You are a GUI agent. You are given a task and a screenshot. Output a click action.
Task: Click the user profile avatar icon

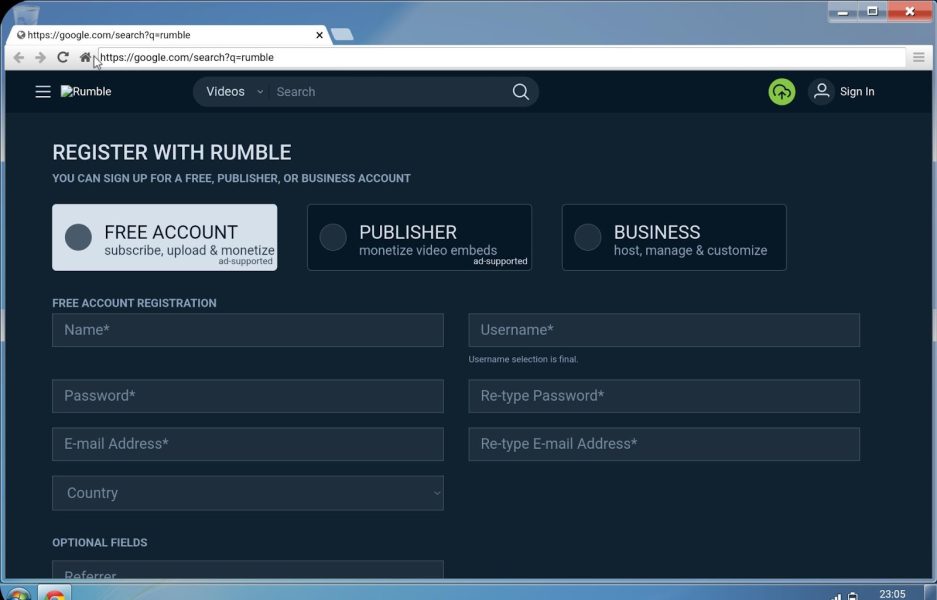822,91
